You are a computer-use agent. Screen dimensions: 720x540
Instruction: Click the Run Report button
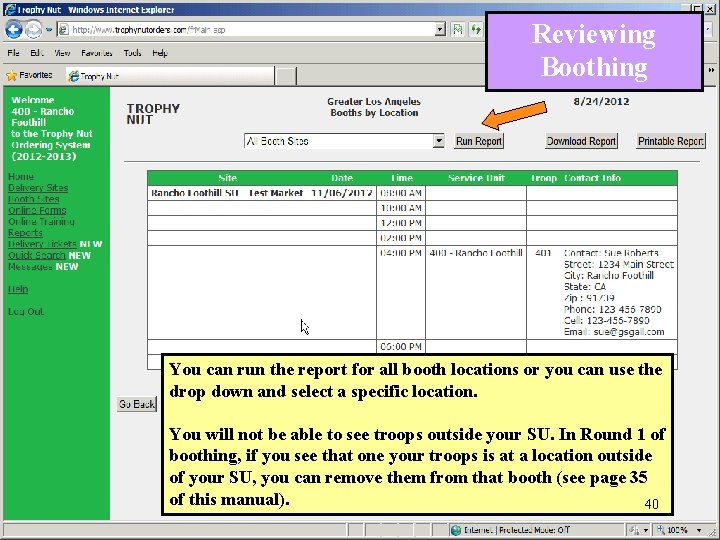(x=479, y=141)
